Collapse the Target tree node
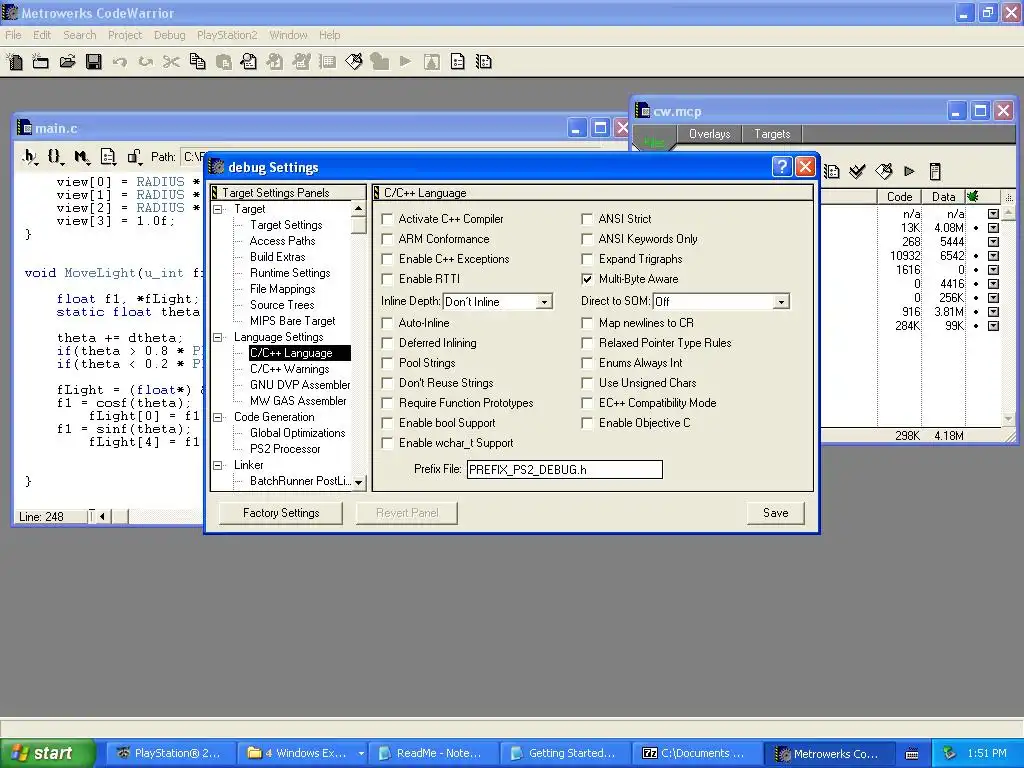 tap(218, 210)
